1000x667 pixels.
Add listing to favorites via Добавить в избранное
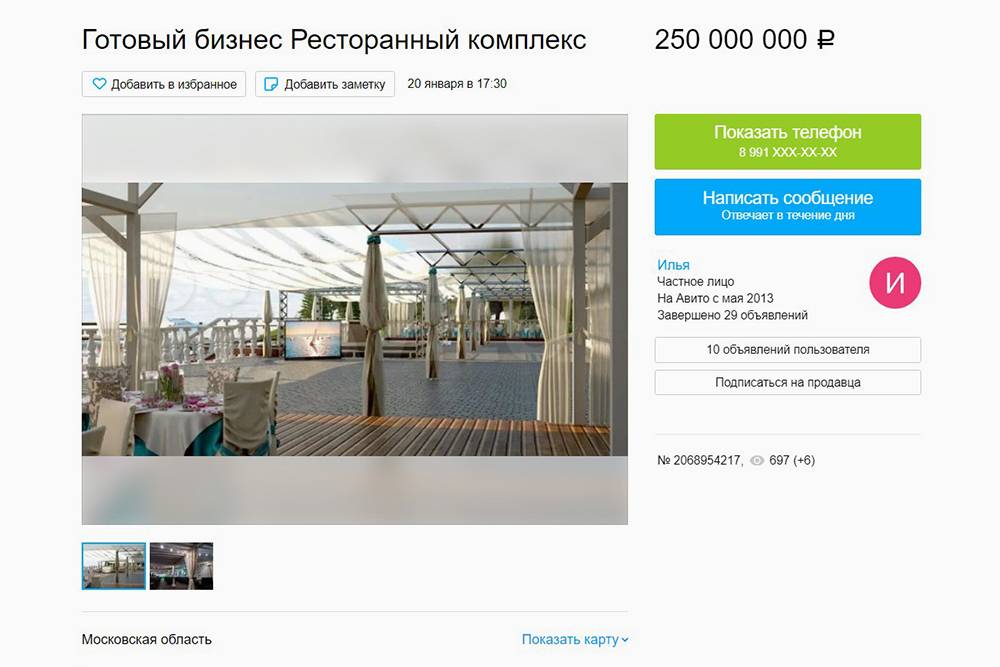tap(164, 84)
